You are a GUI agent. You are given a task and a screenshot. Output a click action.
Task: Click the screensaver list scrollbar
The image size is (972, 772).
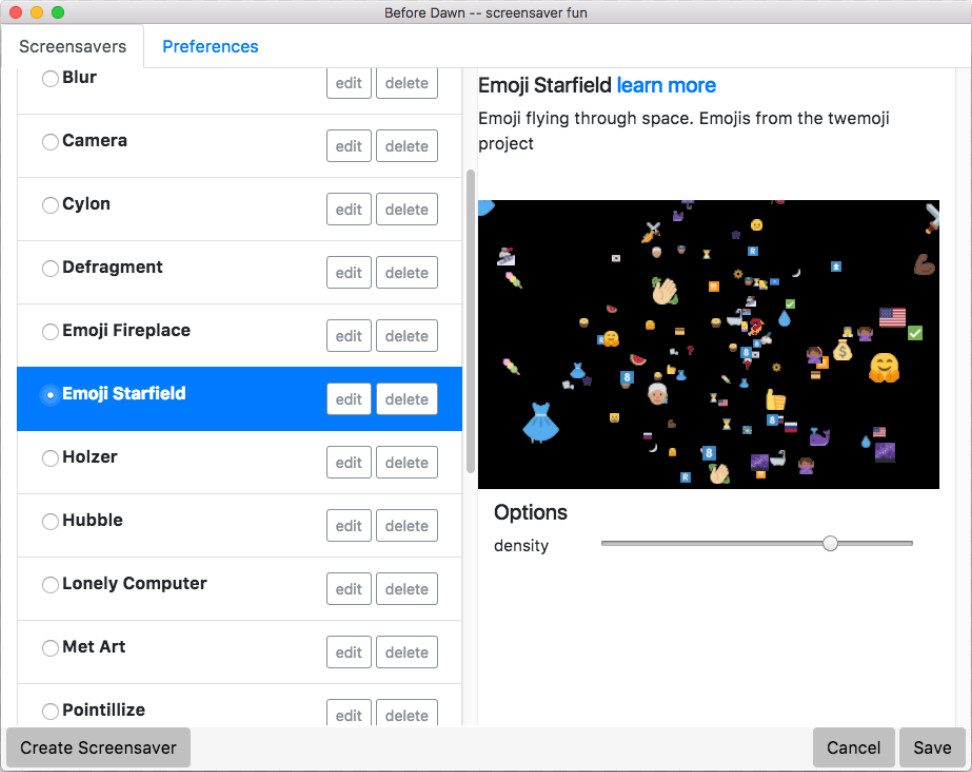coord(471,321)
